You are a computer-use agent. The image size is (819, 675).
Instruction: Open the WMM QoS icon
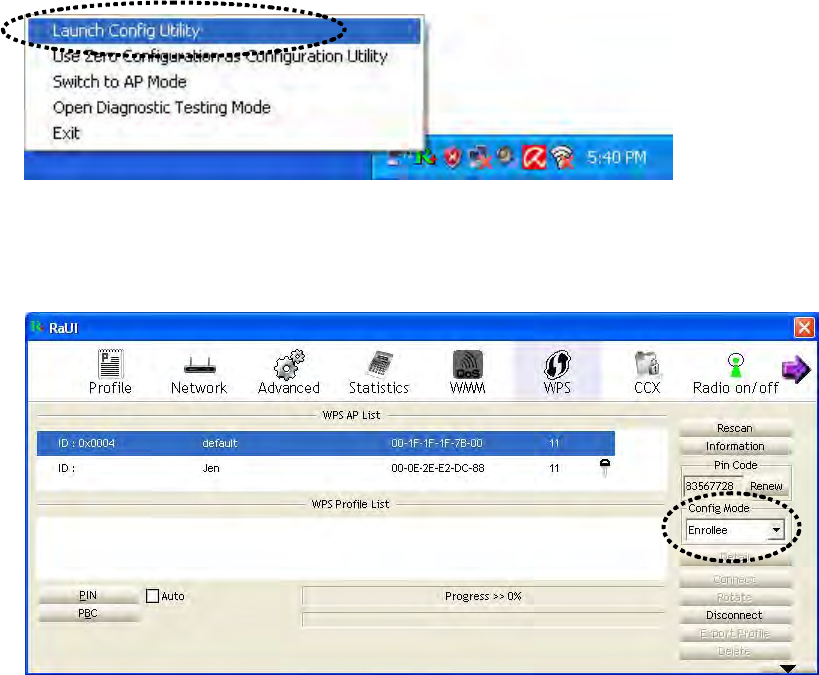point(467,364)
